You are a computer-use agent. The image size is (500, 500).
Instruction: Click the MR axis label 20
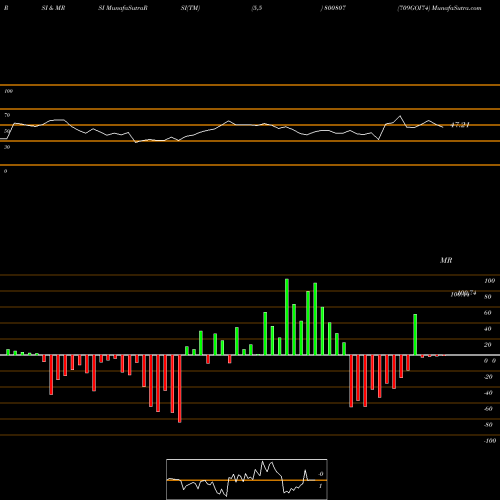(488, 345)
